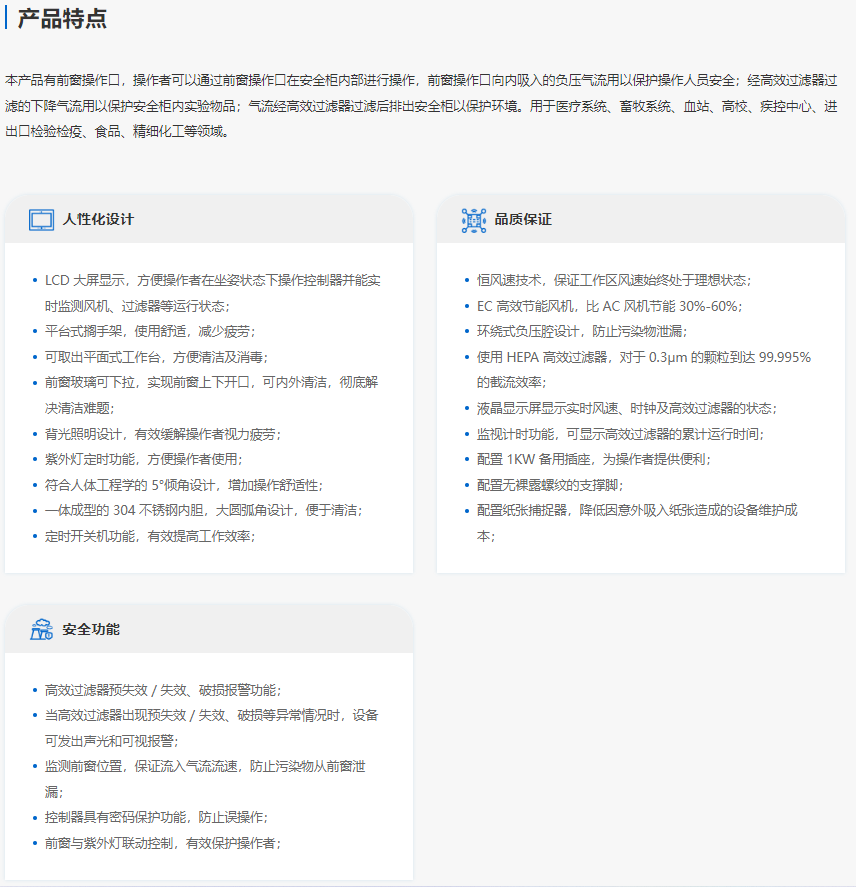
Task: Click the 定时开关机功能 bullet line
Action: (x=150, y=537)
